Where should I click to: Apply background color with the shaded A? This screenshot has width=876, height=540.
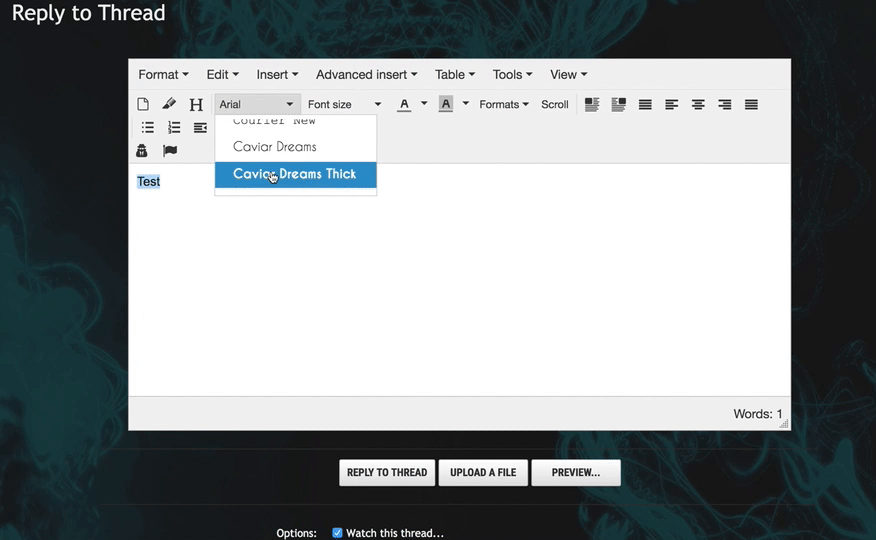446,104
